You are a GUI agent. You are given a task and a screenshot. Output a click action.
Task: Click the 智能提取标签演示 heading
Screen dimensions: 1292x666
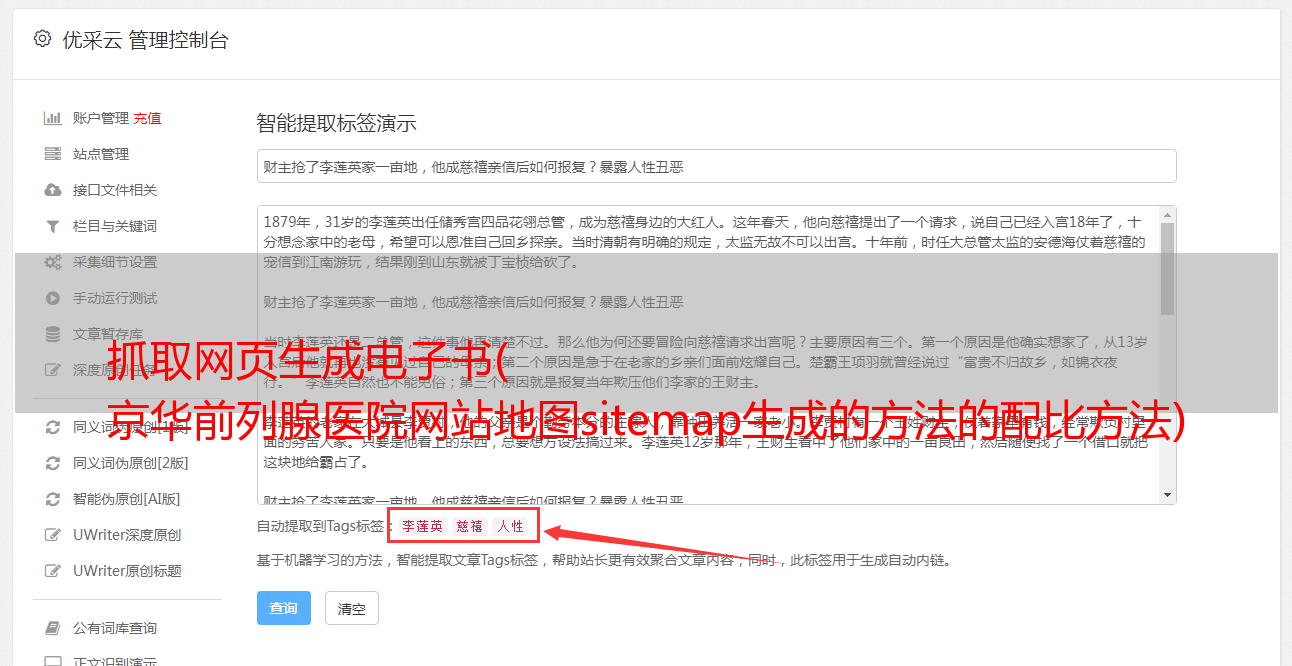point(336,124)
